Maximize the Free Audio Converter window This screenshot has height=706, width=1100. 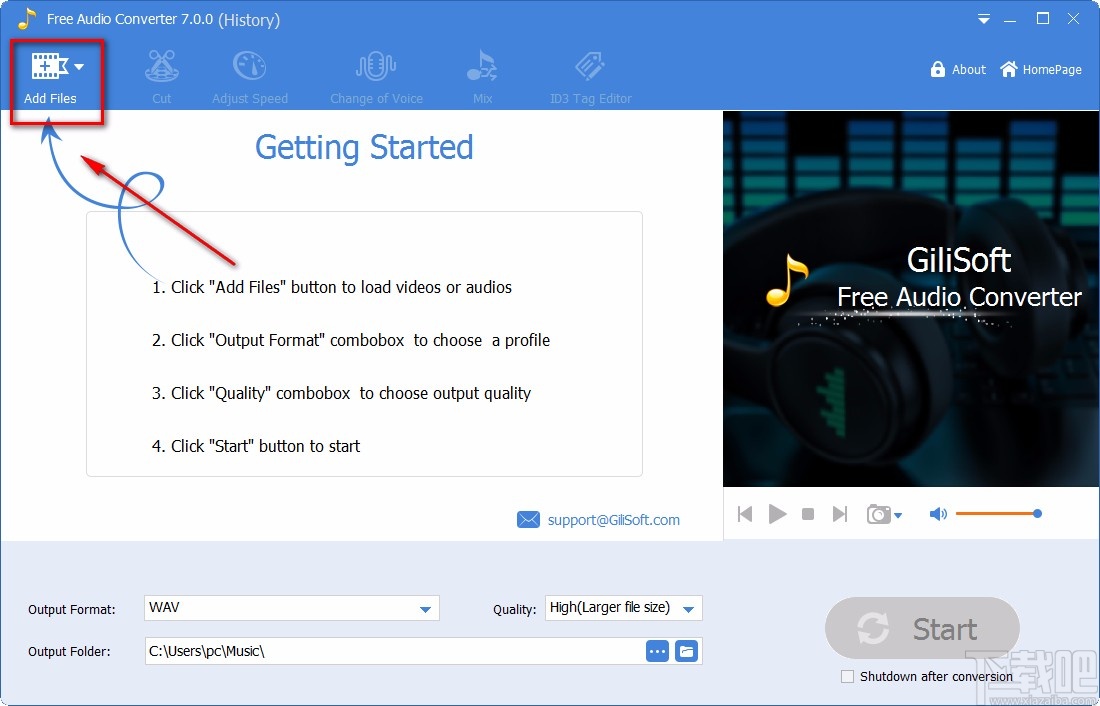[1043, 19]
